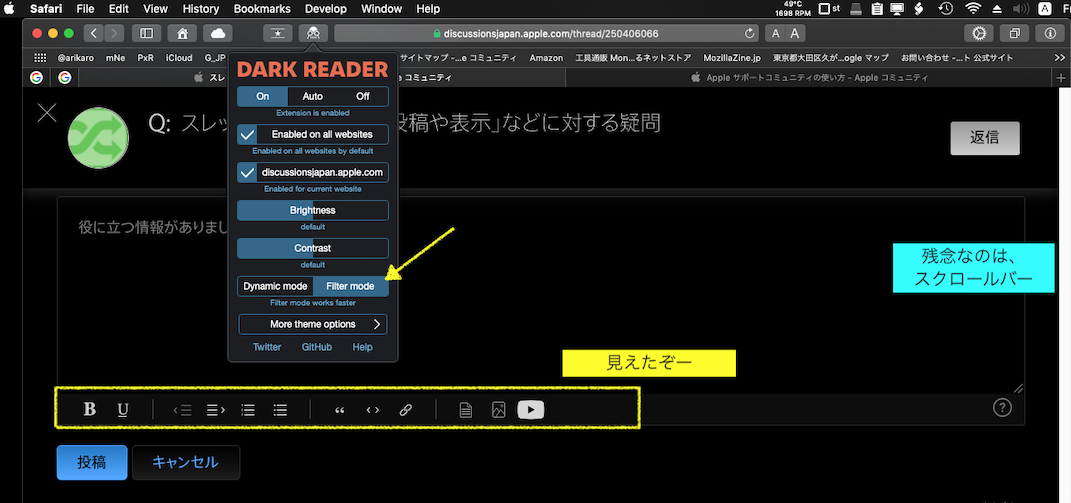Expand More theme options

tap(313, 324)
